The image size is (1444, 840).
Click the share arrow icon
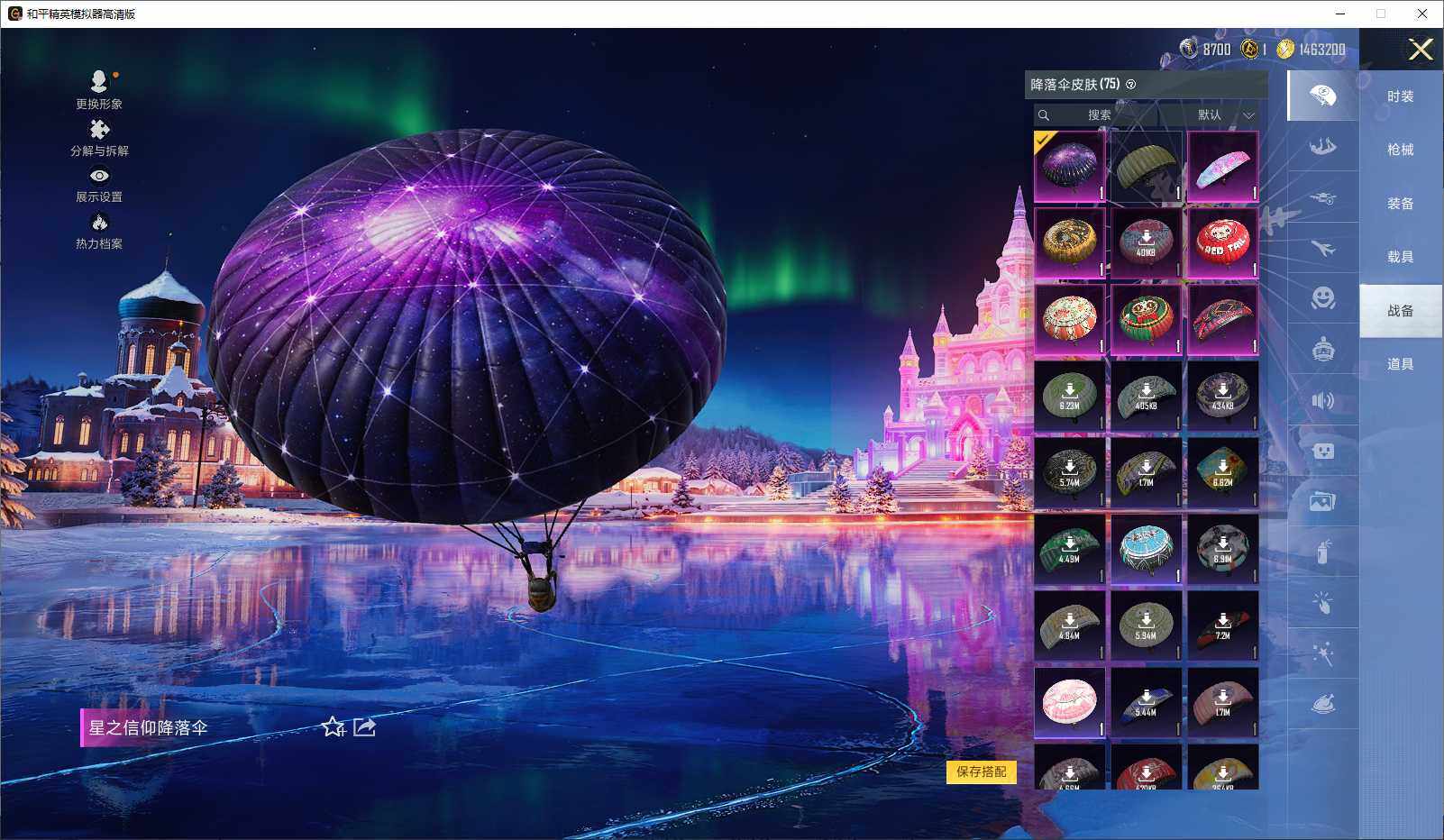pyautogui.click(x=365, y=726)
